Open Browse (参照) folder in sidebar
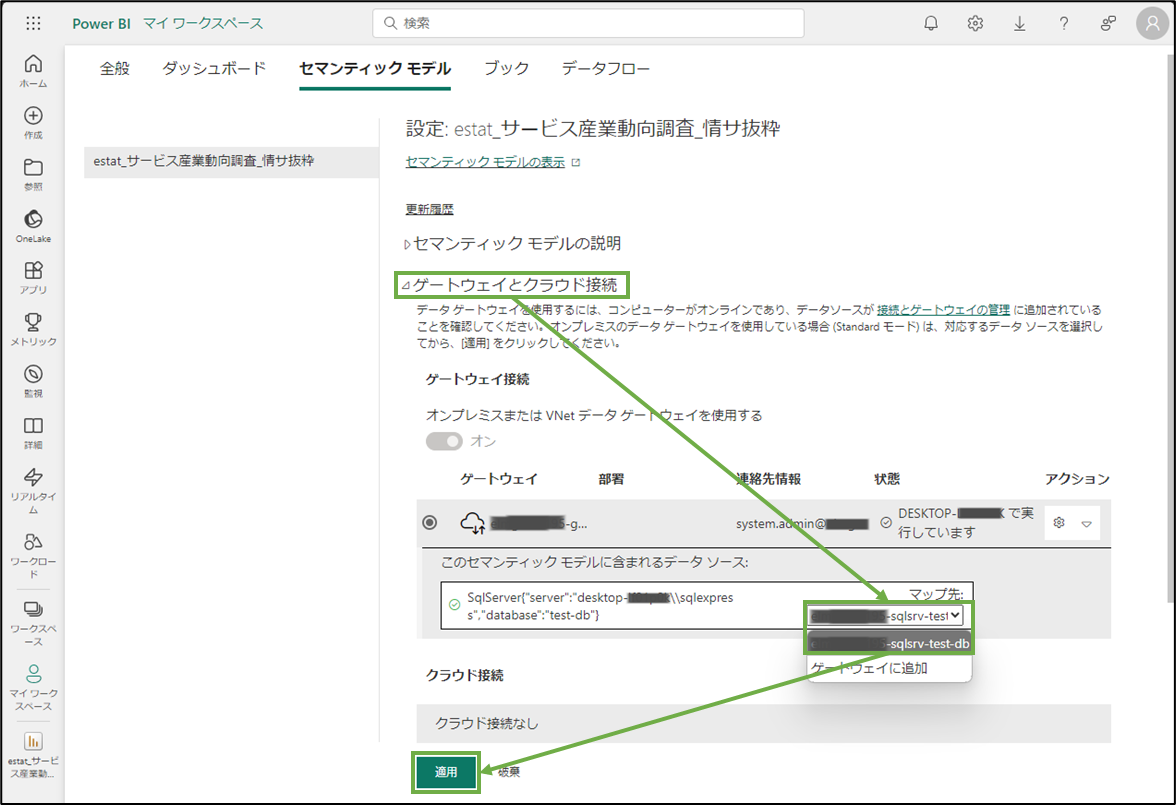The width and height of the screenshot is (1176, 805). click(x=33, y=174)
